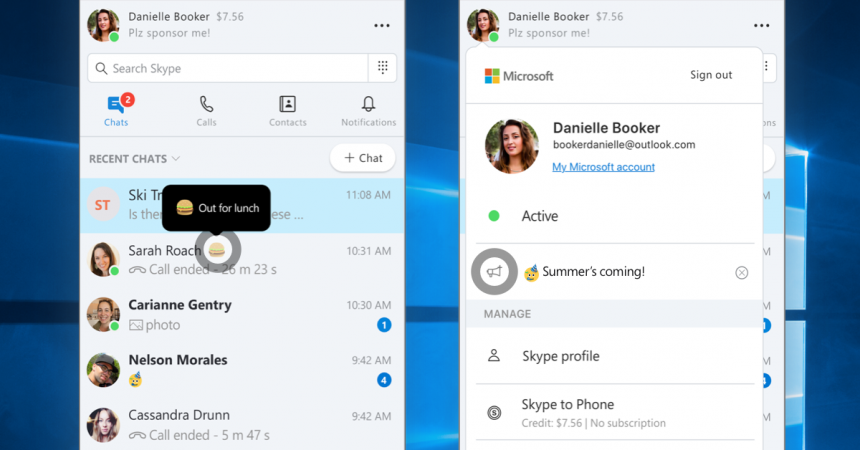Click the $7.56 credit in left window header
Screen dimensions: 860x450
click(230, 16)
